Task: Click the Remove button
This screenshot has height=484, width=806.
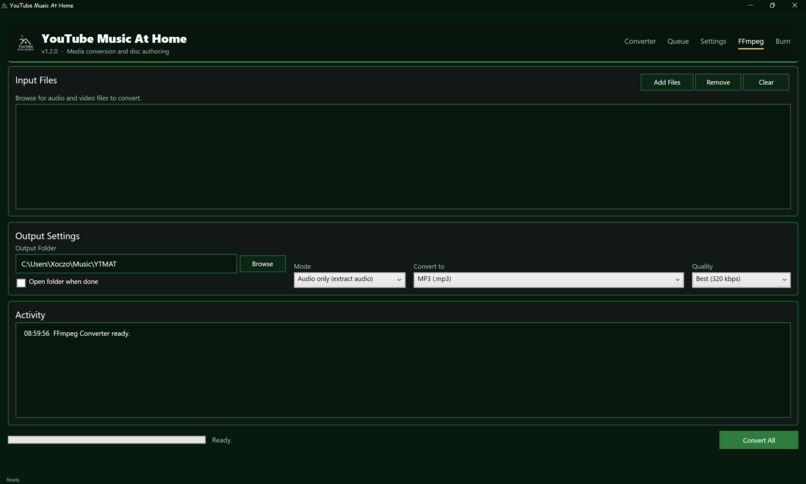Action: 718,82
